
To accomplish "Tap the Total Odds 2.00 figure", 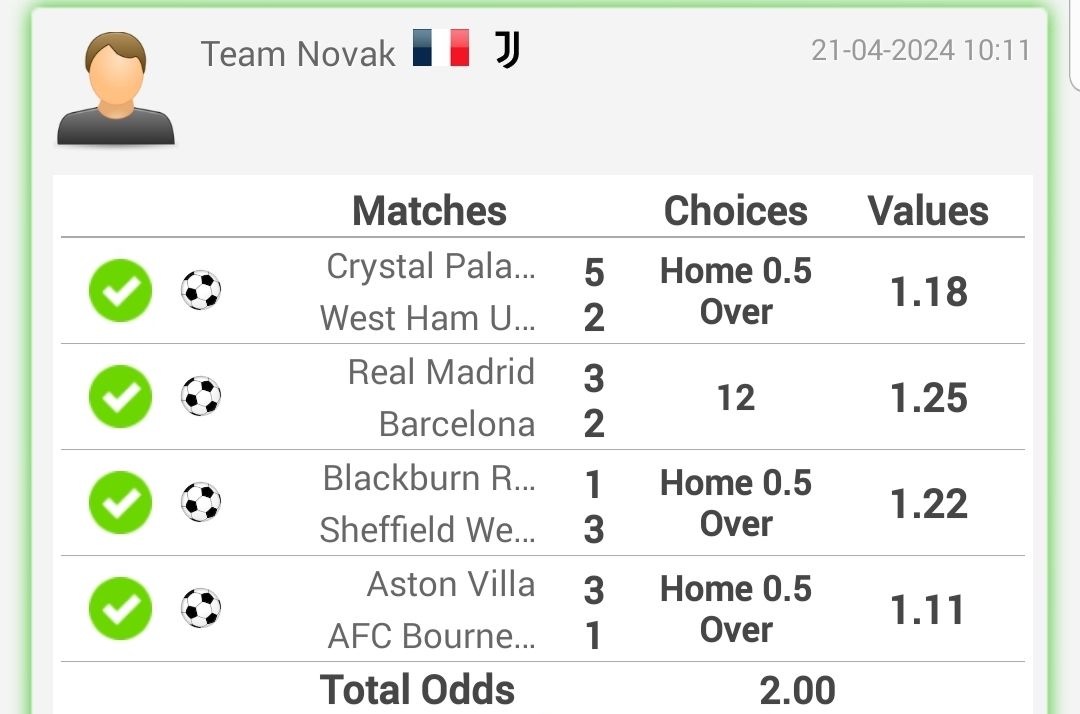I will click(797, 691).
